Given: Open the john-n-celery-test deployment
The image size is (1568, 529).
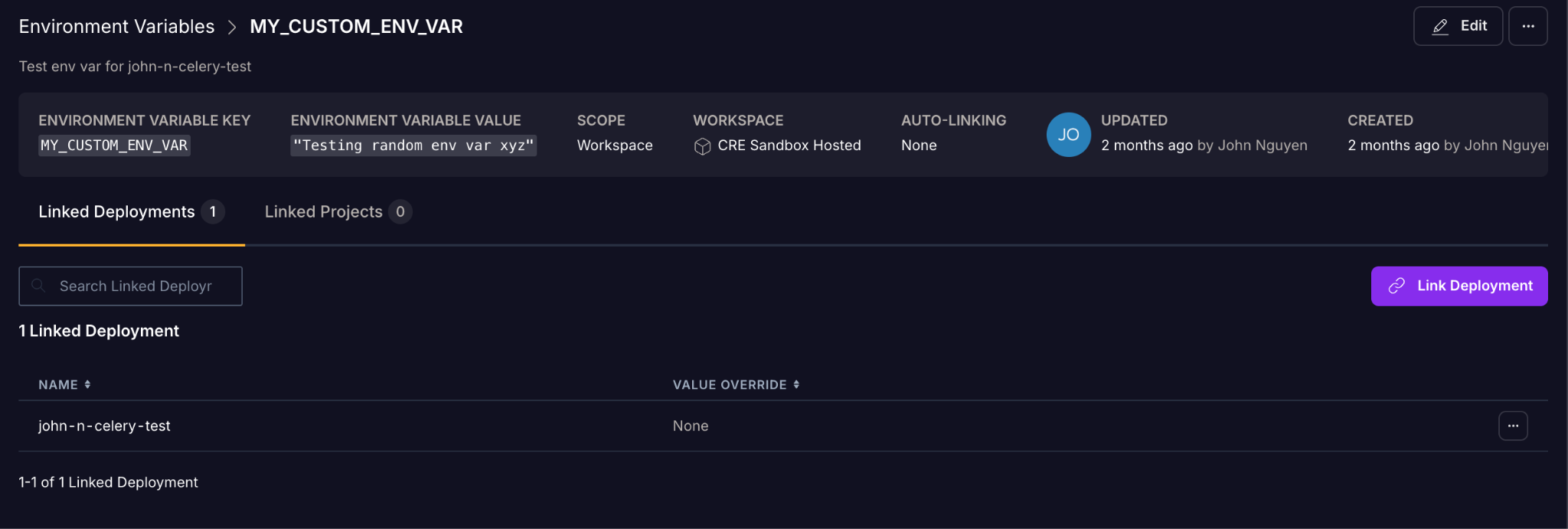Looking at the screenshot, I should 104,426.
